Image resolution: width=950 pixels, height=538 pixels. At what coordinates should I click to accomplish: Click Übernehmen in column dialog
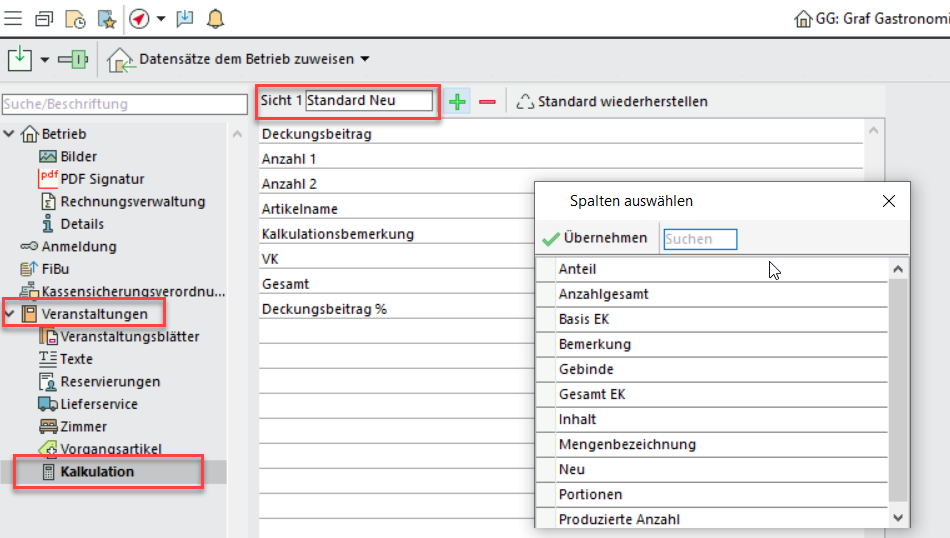(595, 238)
